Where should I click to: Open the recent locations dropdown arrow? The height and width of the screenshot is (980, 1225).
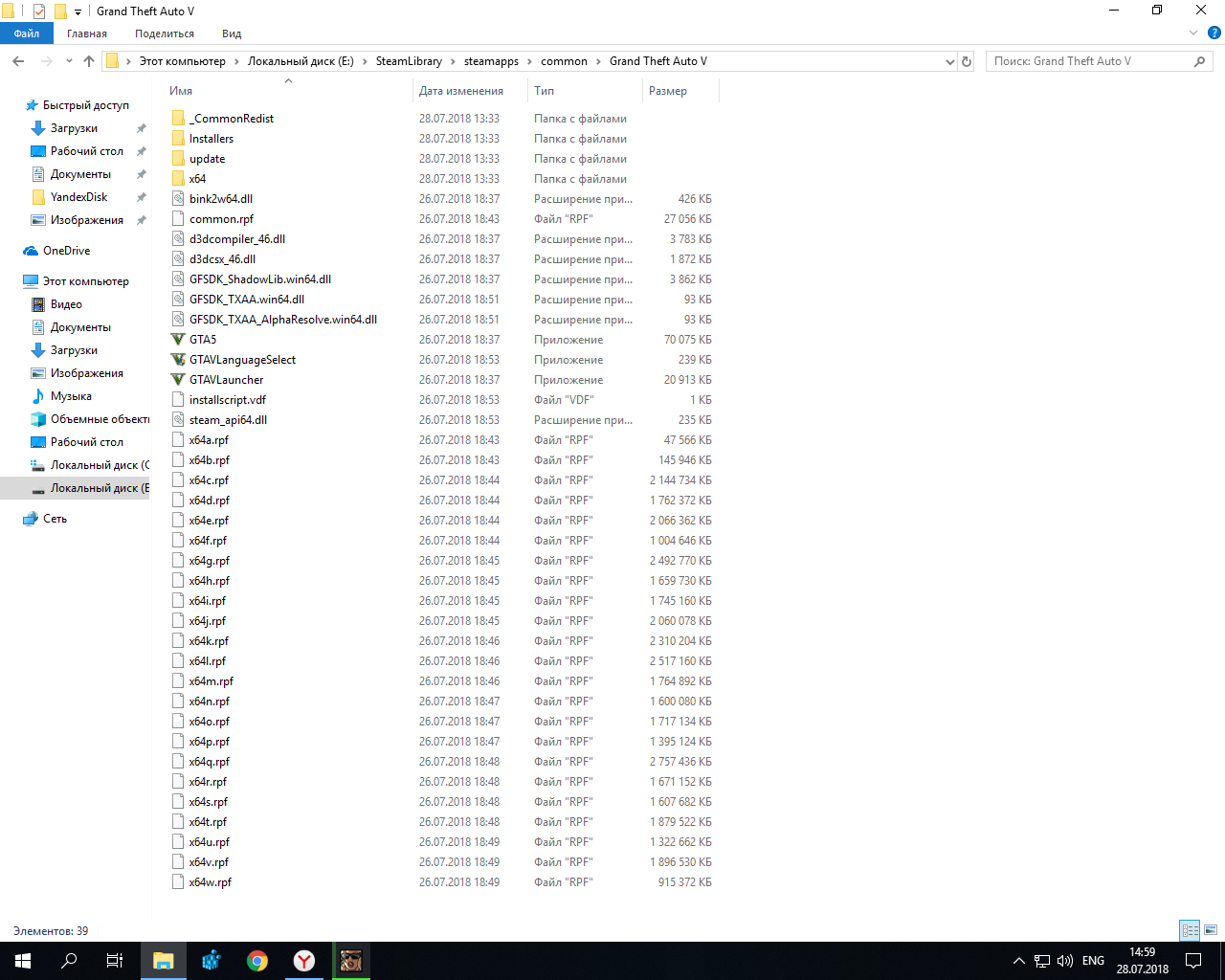(69, 61)
